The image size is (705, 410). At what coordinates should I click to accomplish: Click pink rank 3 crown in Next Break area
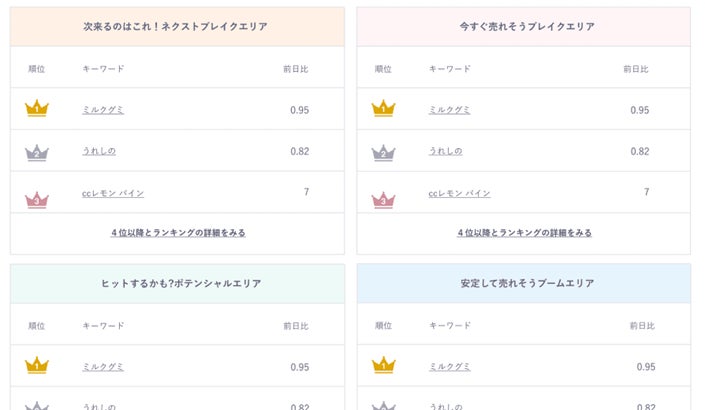(x=37, y=199)
